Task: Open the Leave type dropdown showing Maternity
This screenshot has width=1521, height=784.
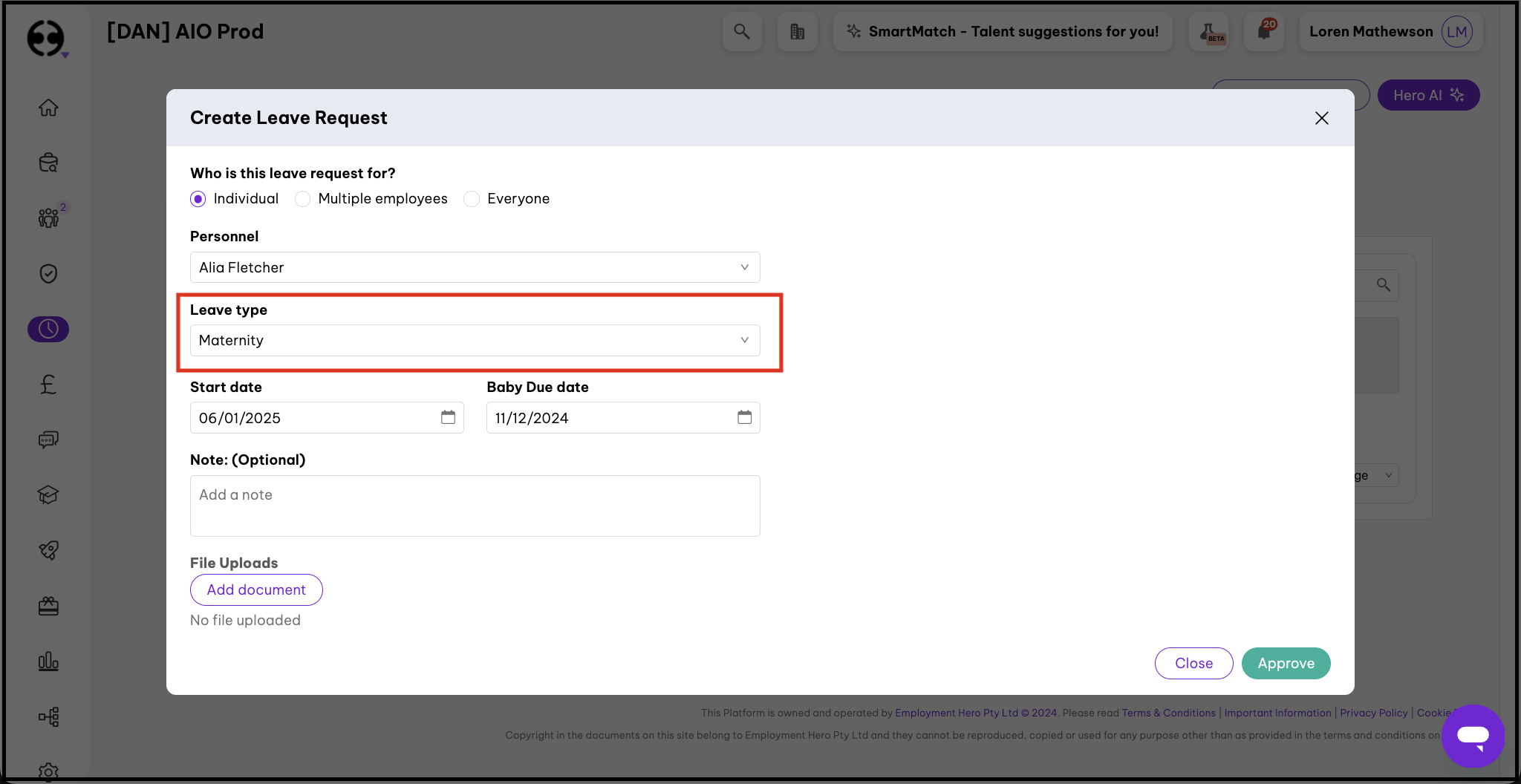Action: (x=475, y=340)
